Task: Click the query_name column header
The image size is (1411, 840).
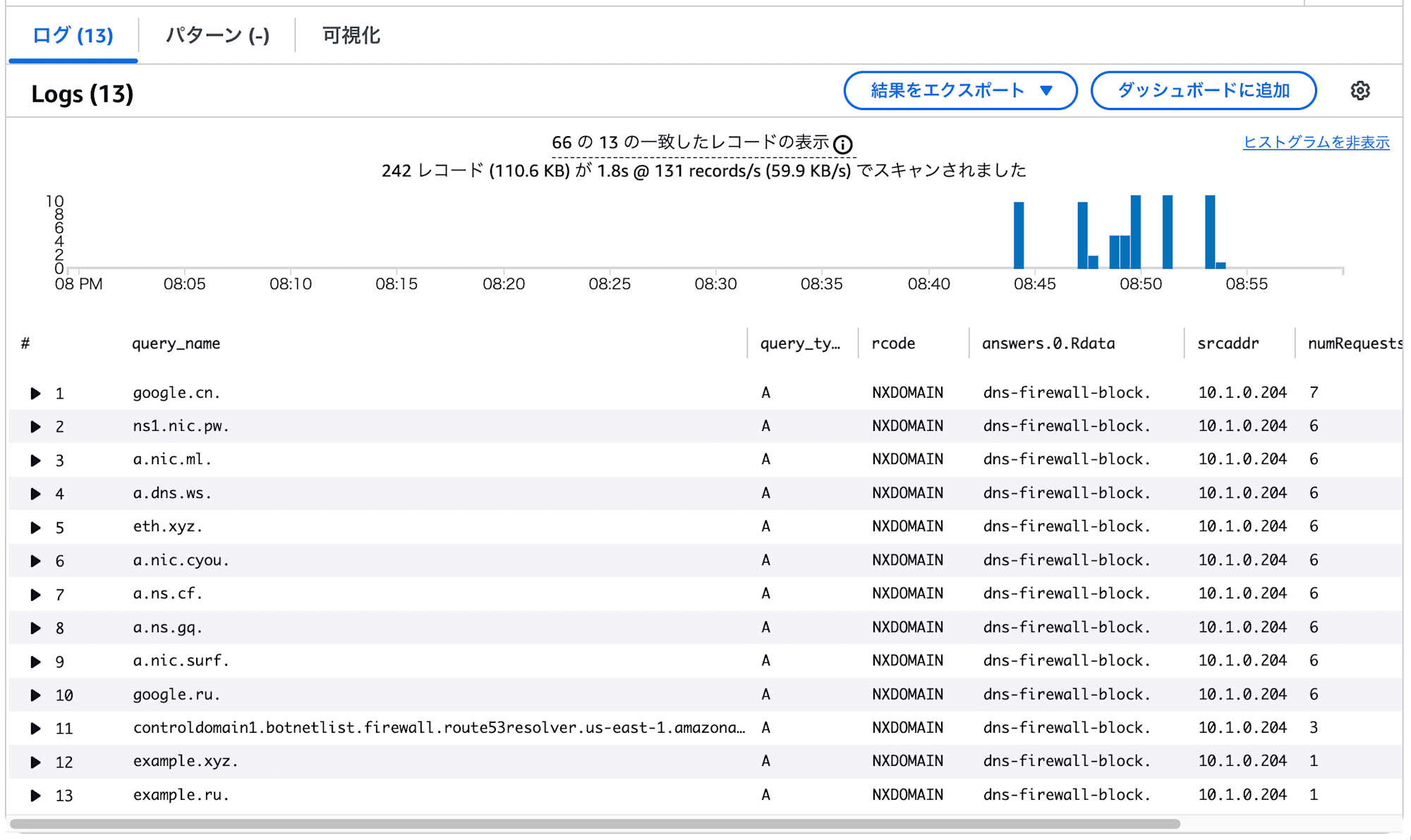Action: 176,343
